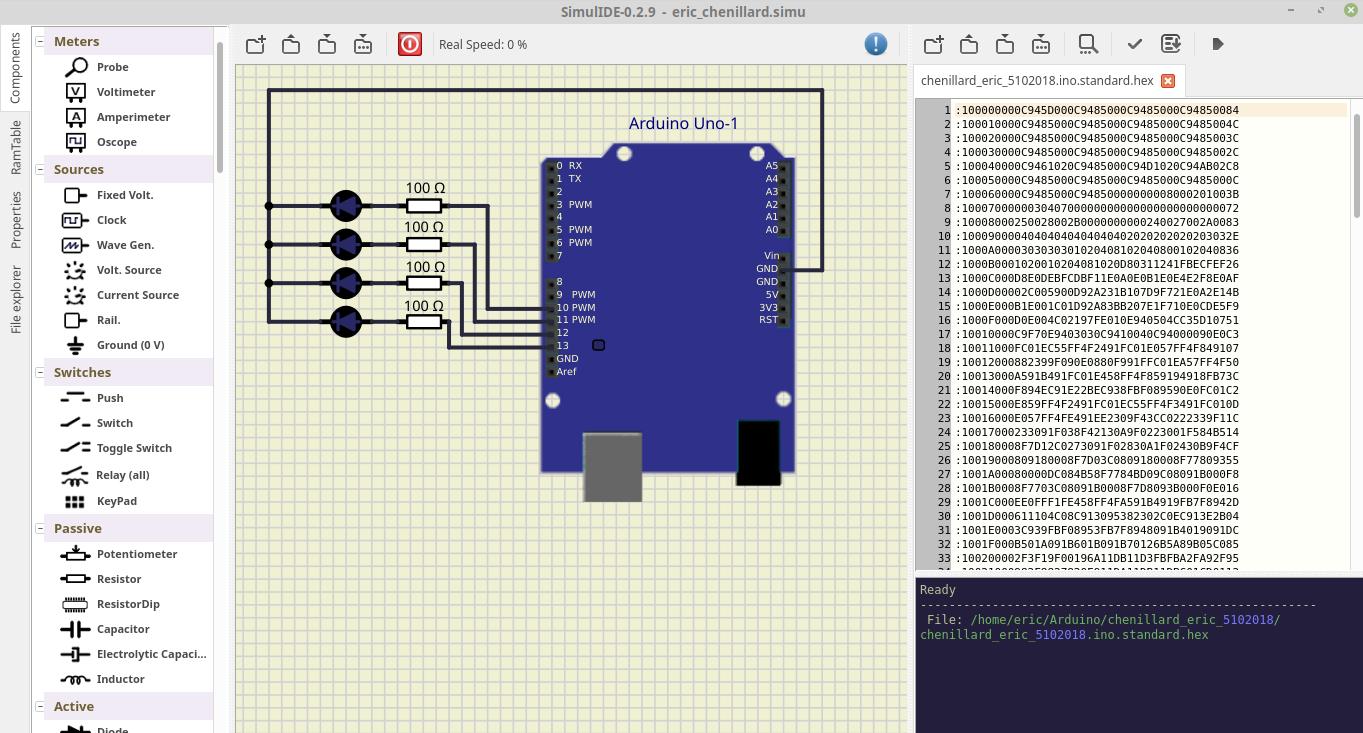Select the Switch component
This screenshot has width=1363, height=733.
click(x=114, y=423)
